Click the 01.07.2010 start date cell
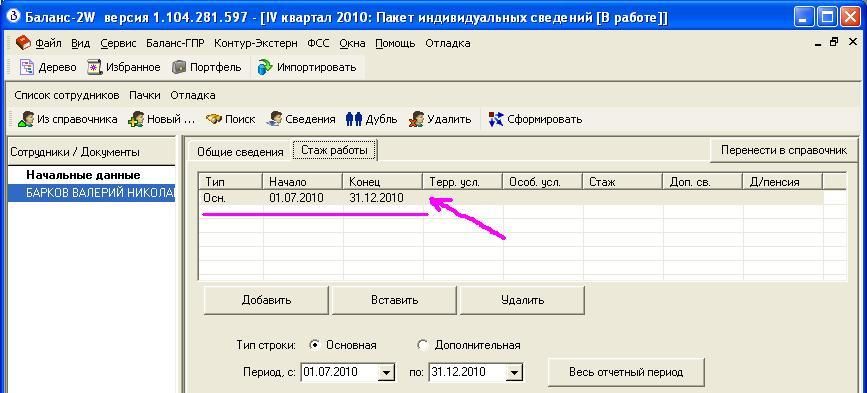867x393 pixels. pyautogui.click(x=302, y=198)
